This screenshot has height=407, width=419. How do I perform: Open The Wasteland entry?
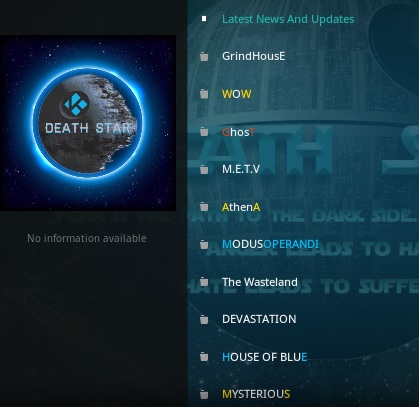[x=260, y=282]
